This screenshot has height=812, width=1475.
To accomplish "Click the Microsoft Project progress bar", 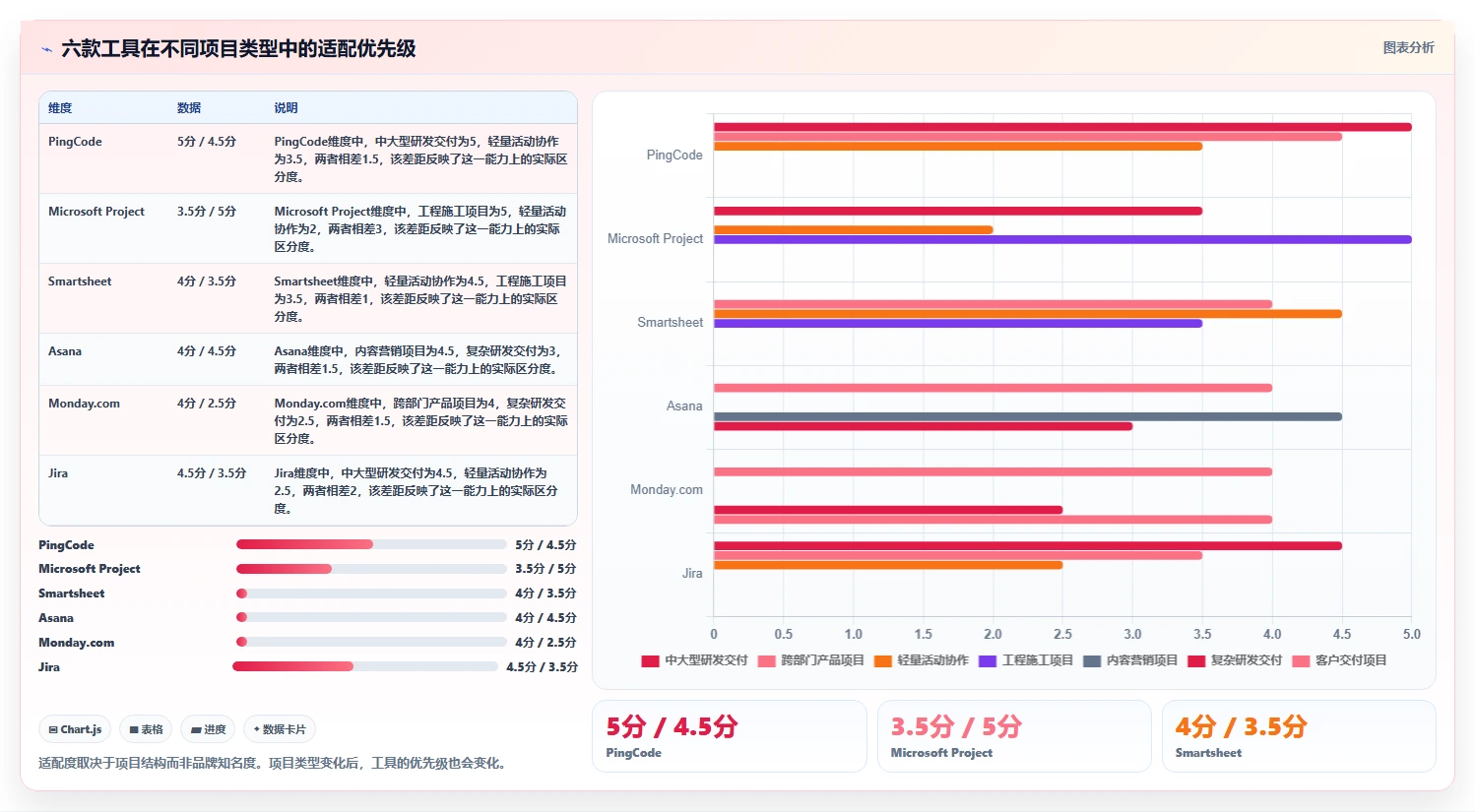I will [371, 569].
